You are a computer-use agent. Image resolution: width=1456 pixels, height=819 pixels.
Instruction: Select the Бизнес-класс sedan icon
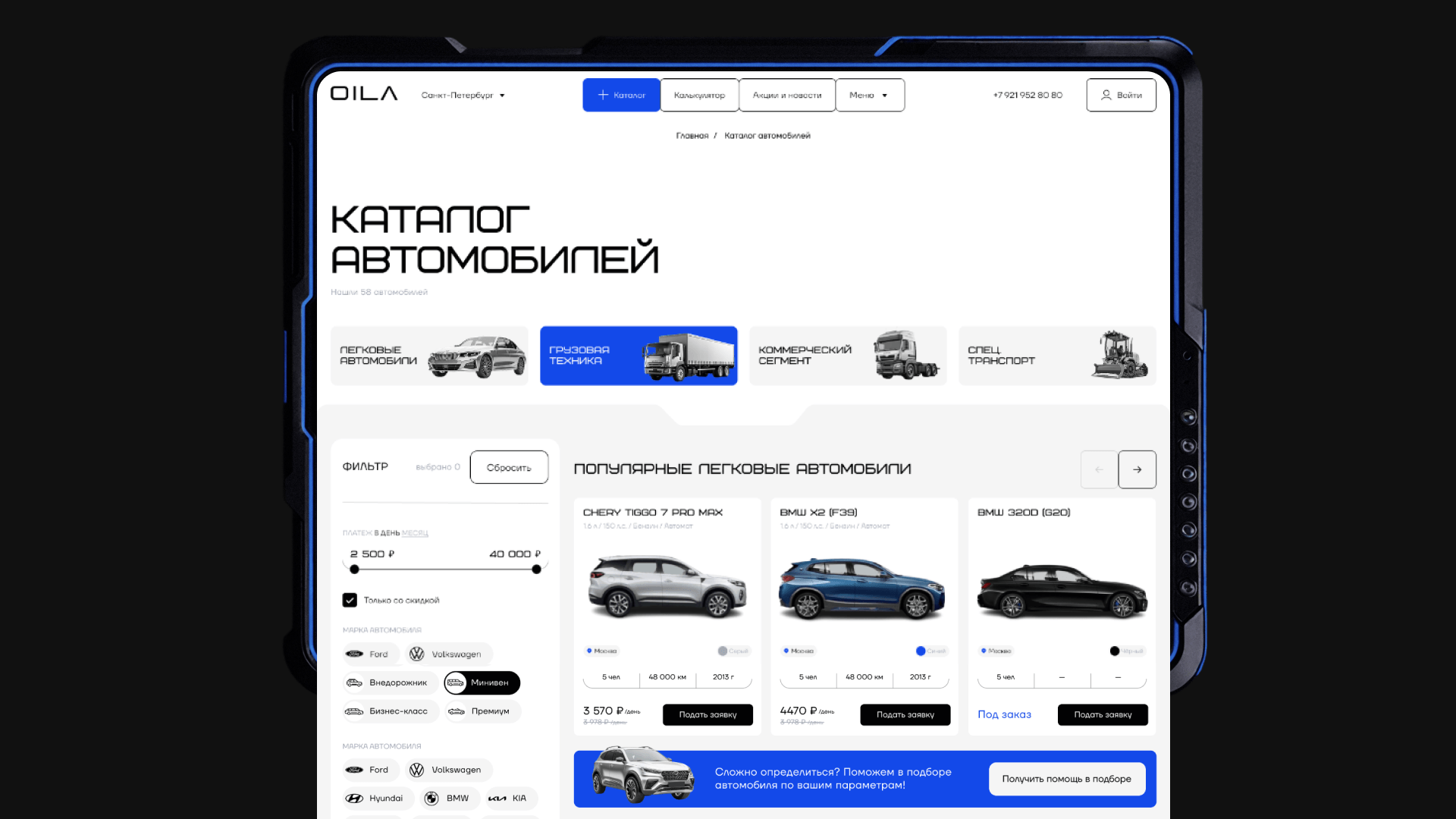tap(354, 711)
